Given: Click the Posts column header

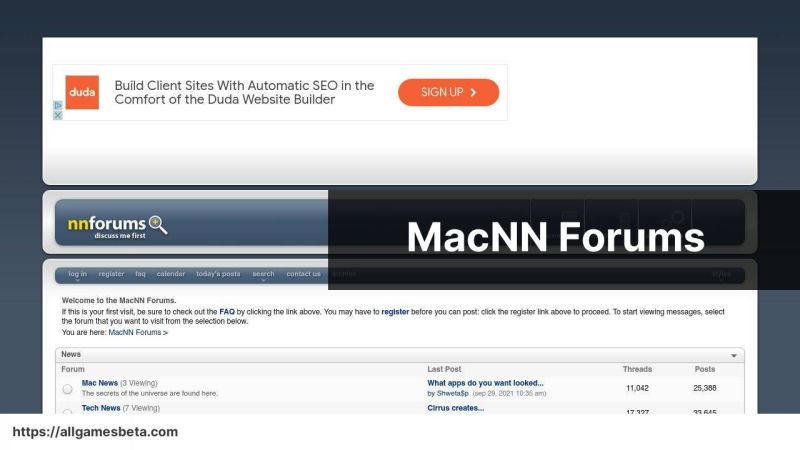Looking at the screenshot, I should click(705, 369).
